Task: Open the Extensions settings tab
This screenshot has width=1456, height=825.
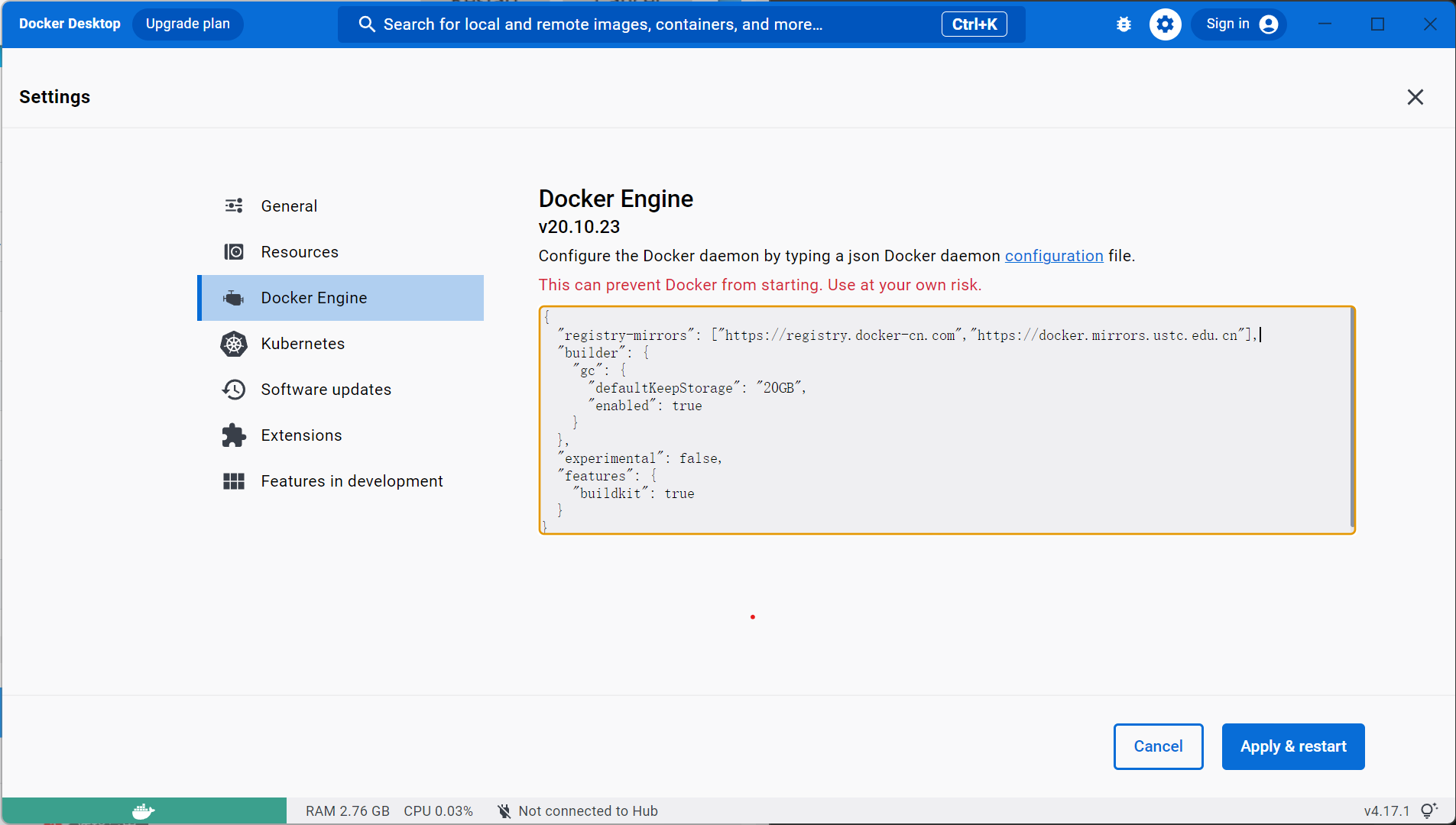Action: (x=341, y=435)
